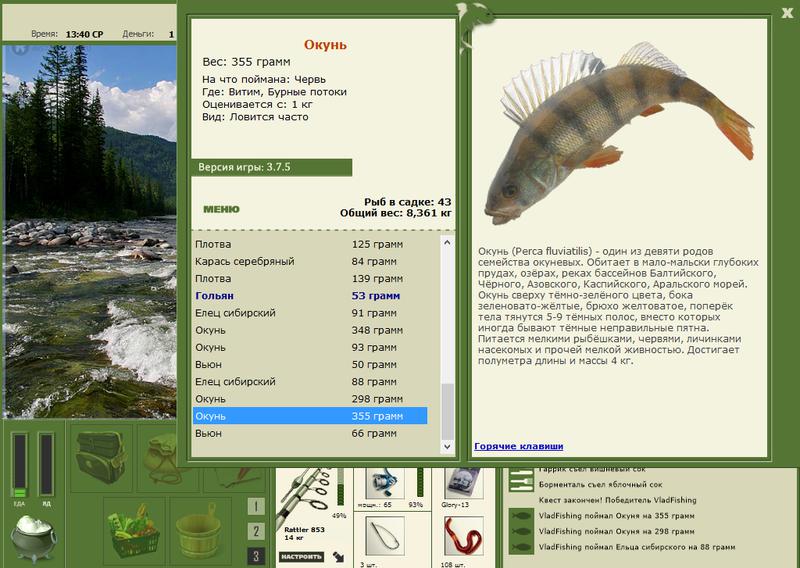Select Елец сибирский 91 грамм entry

(x=310, y=313)
